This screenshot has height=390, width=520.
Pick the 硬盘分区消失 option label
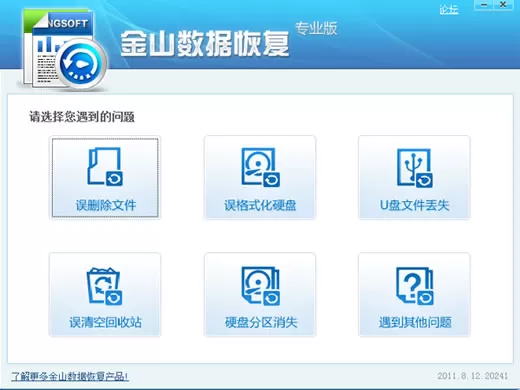(261, 322)
